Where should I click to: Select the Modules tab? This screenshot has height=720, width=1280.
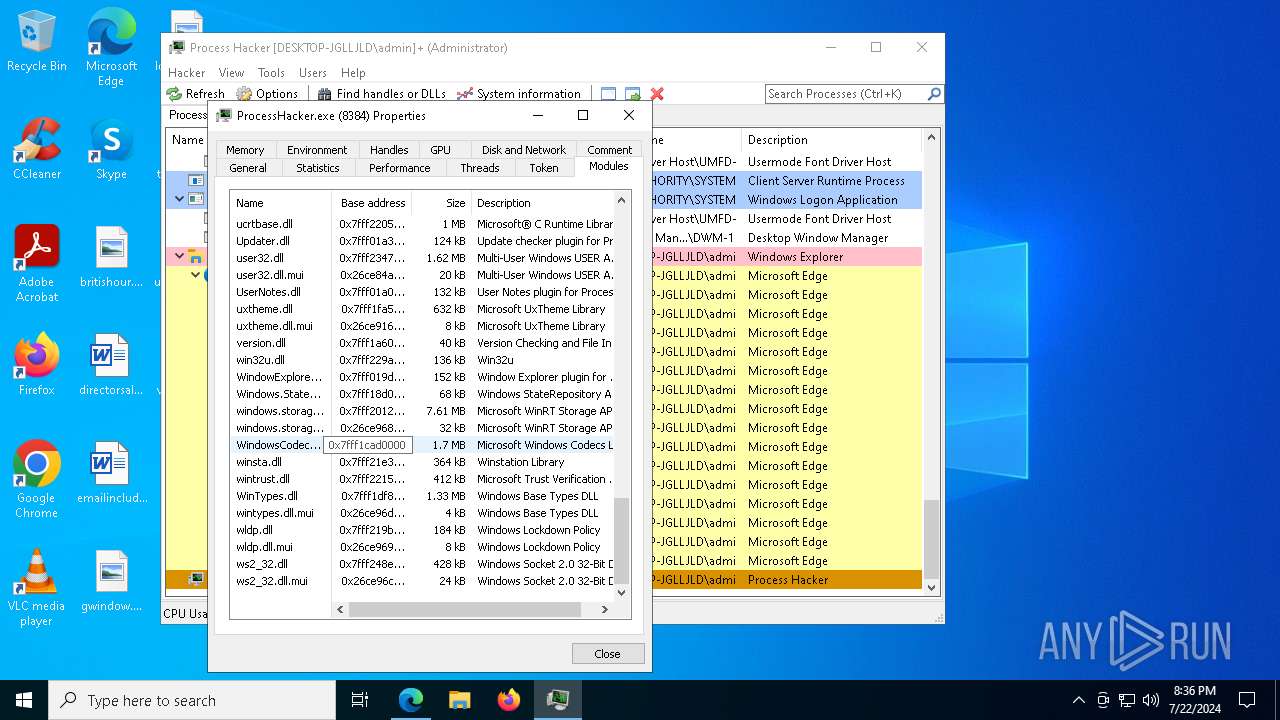click(608, 167)
